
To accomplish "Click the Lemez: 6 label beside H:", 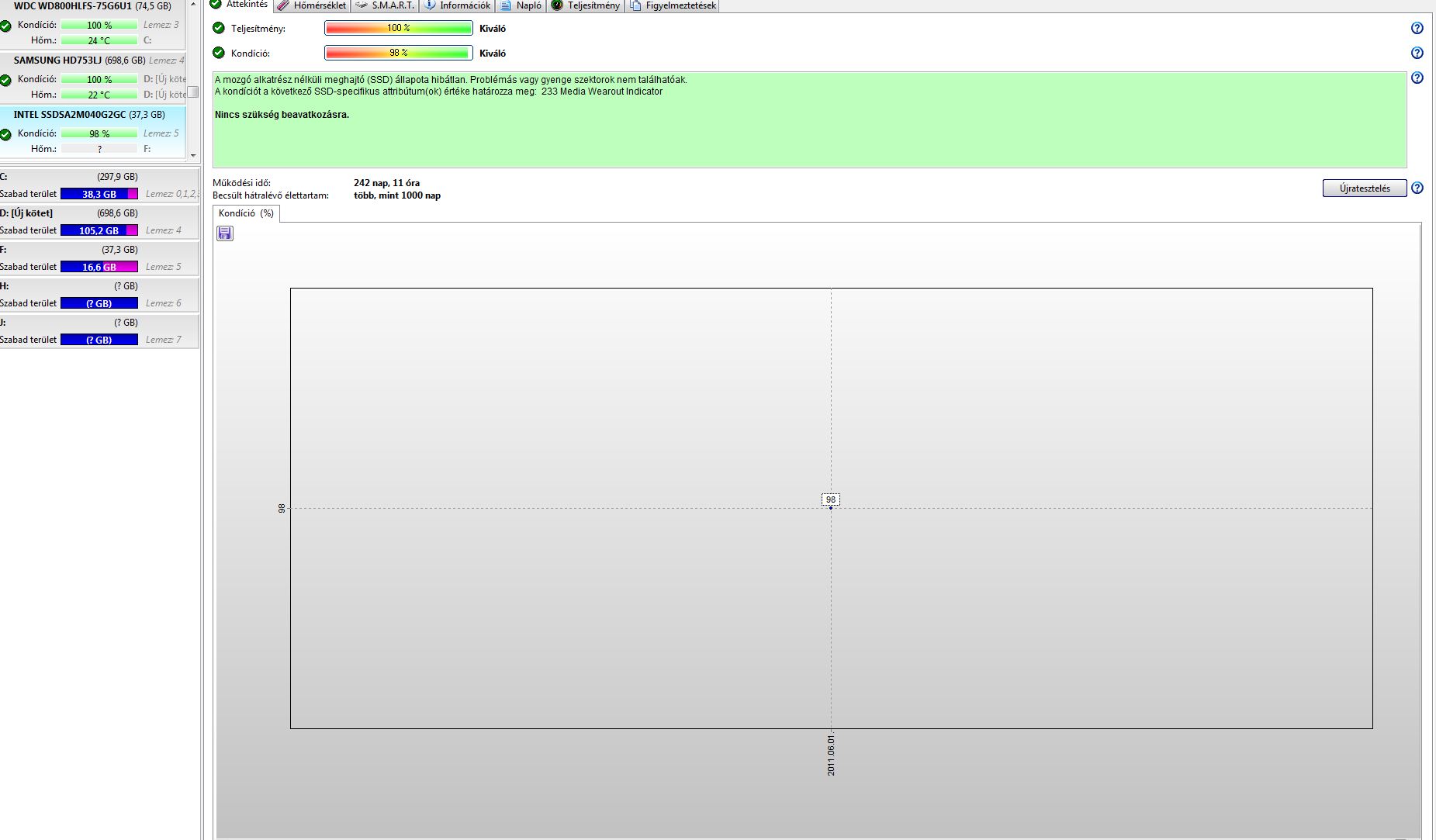I will tap(163, 303).
